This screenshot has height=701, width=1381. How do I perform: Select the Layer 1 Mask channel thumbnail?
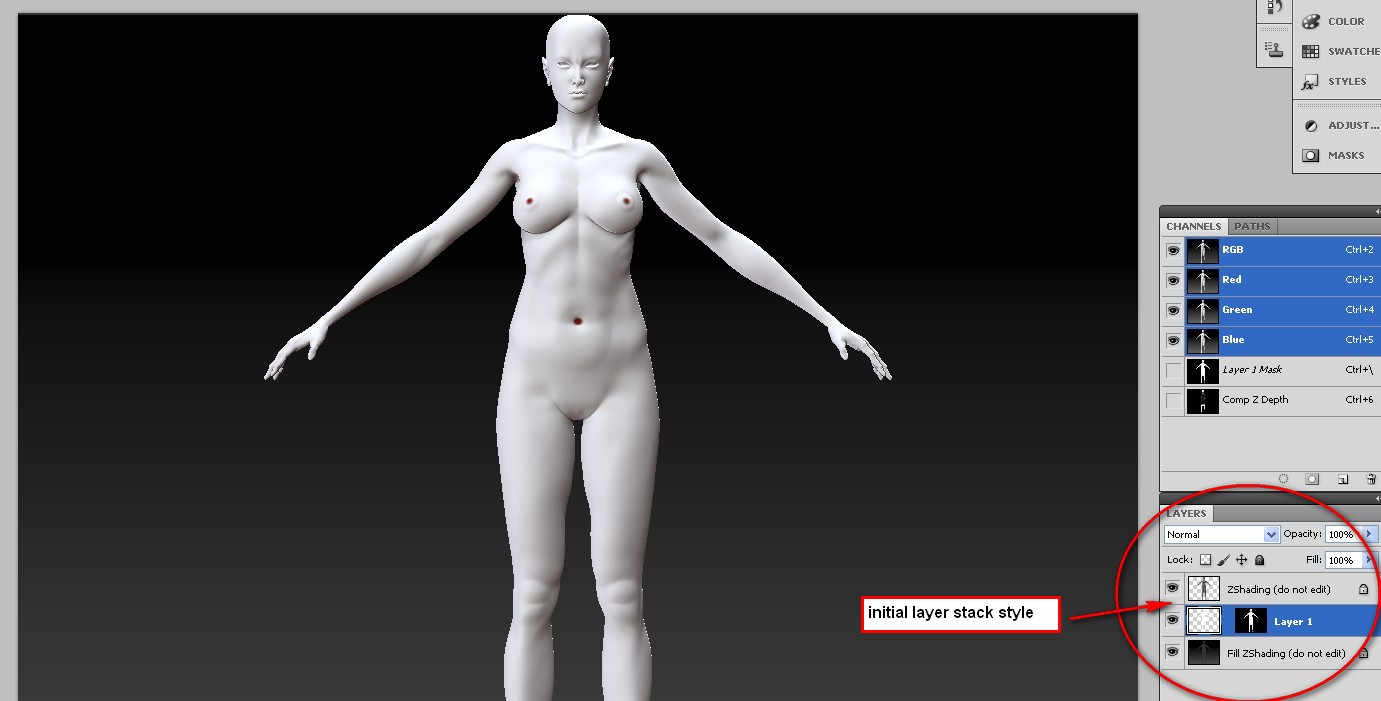[1203, 371]
